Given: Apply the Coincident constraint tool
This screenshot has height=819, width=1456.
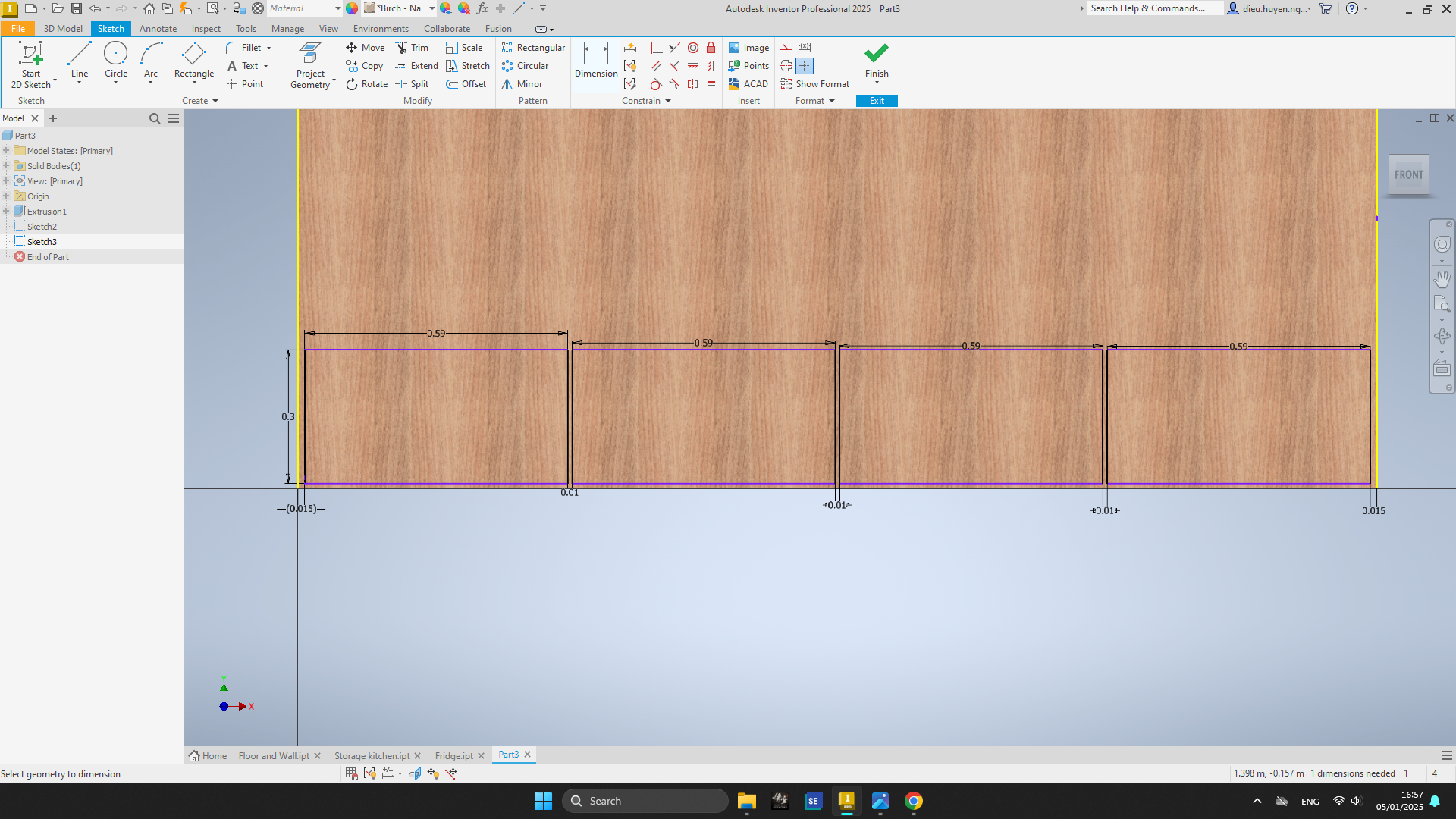Looking at the screenshot, I should click(x=656, y=48).
